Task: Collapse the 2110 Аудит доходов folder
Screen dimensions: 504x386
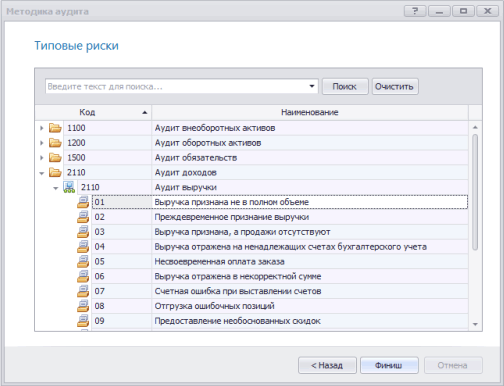Action: click(x=42, y=173)
